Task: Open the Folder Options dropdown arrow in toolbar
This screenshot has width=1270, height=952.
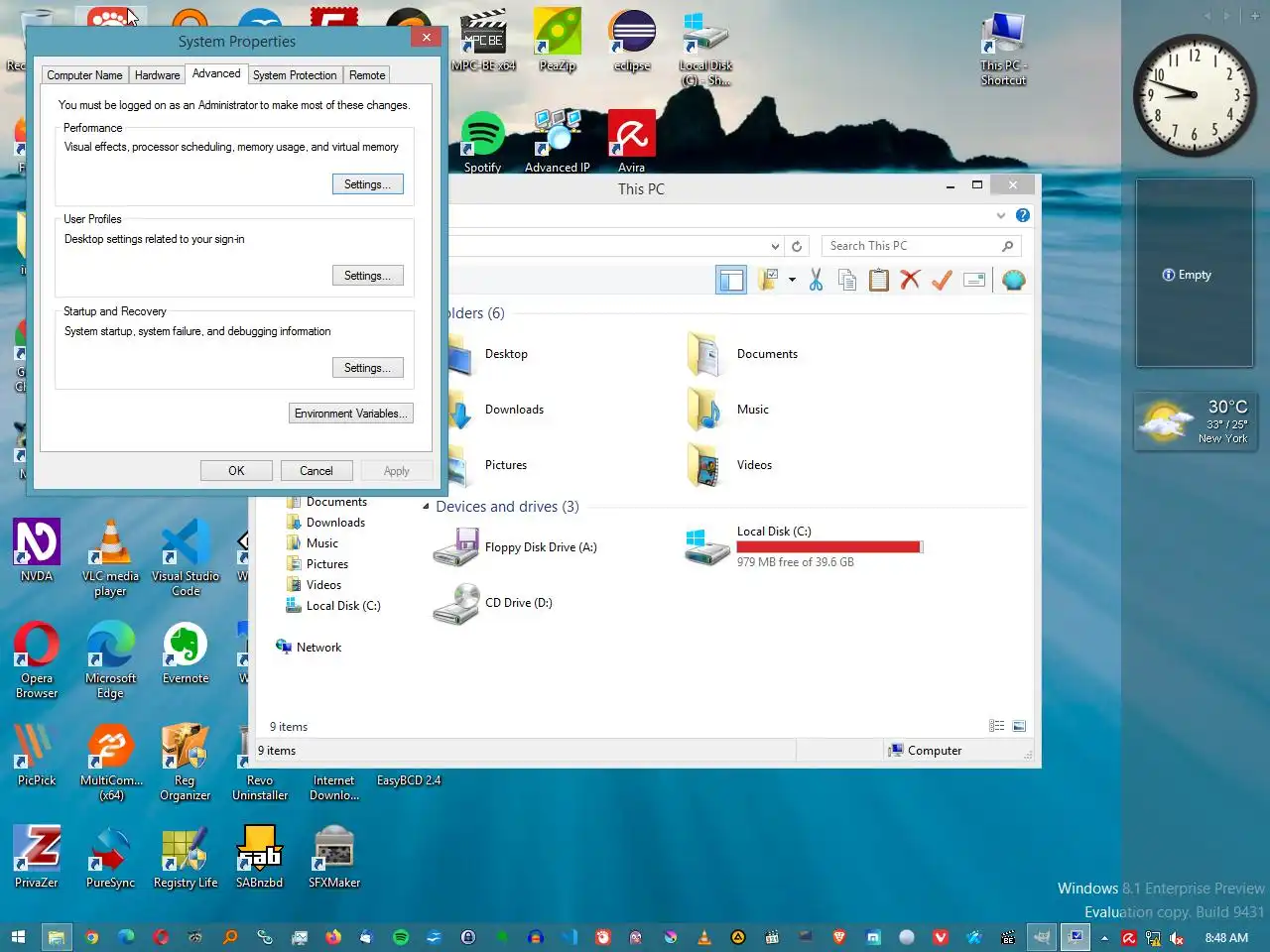Action: (792, 281)
